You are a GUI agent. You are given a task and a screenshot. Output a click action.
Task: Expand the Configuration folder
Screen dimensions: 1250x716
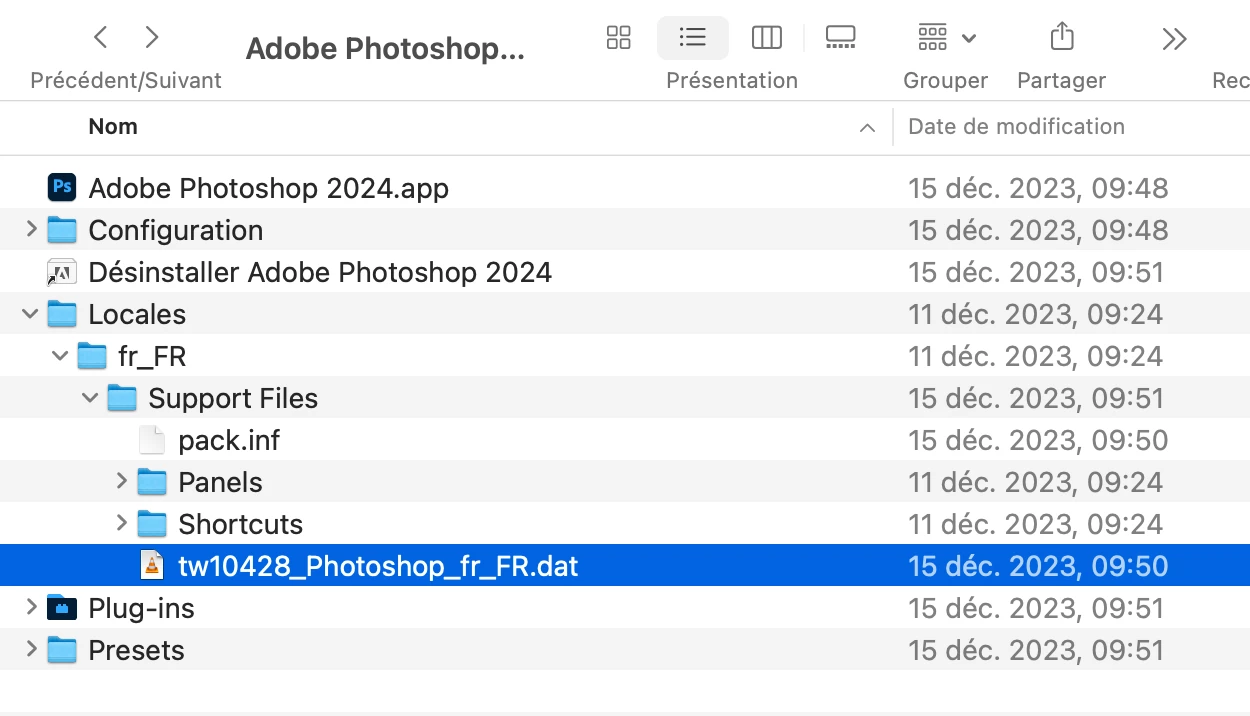coord(32,230)
